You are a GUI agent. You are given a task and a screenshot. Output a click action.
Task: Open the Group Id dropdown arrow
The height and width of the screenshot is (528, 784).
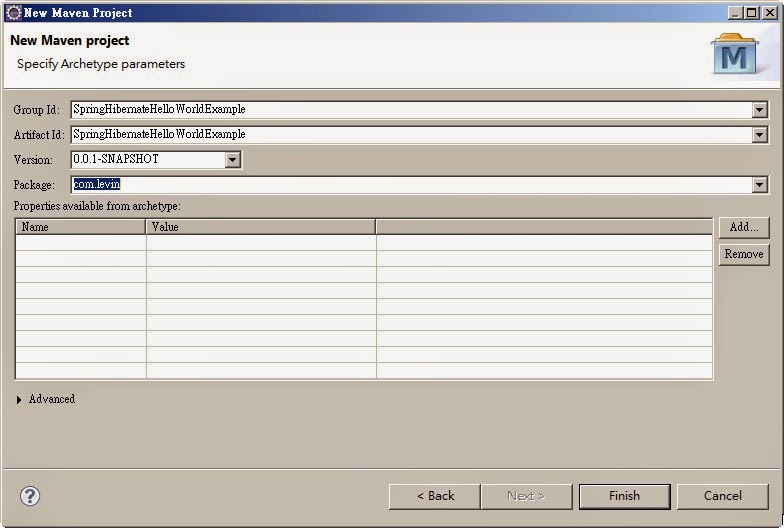coord(759,110)
